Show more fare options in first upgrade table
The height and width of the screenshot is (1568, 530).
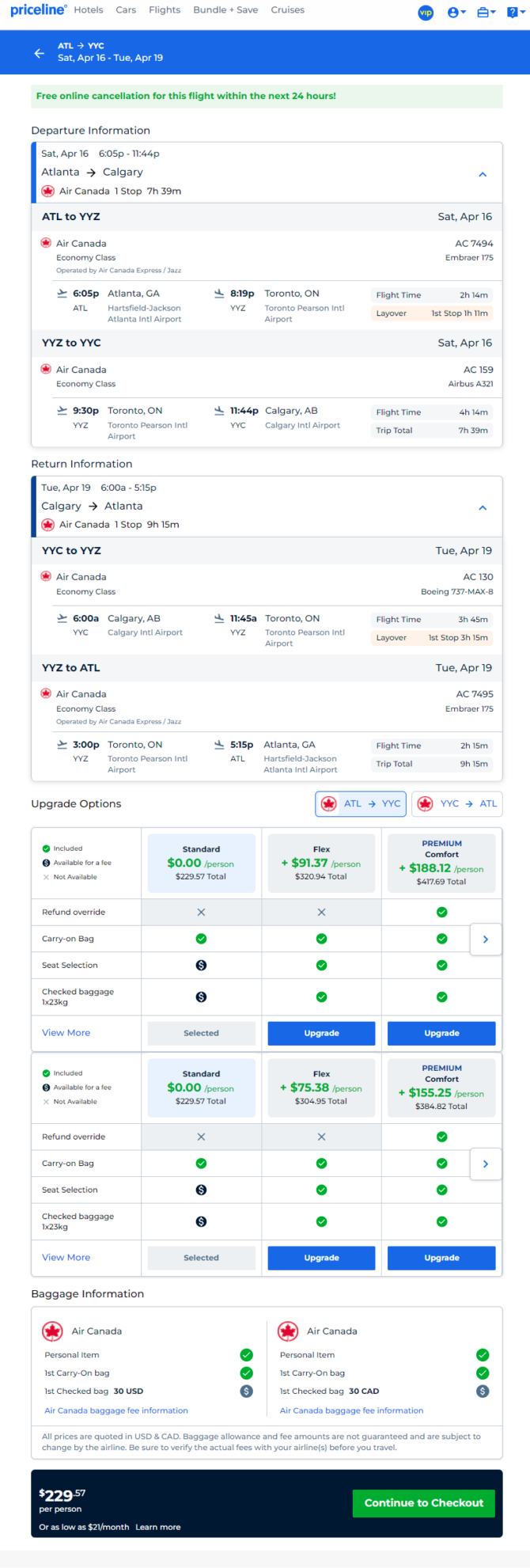(486, 940)
